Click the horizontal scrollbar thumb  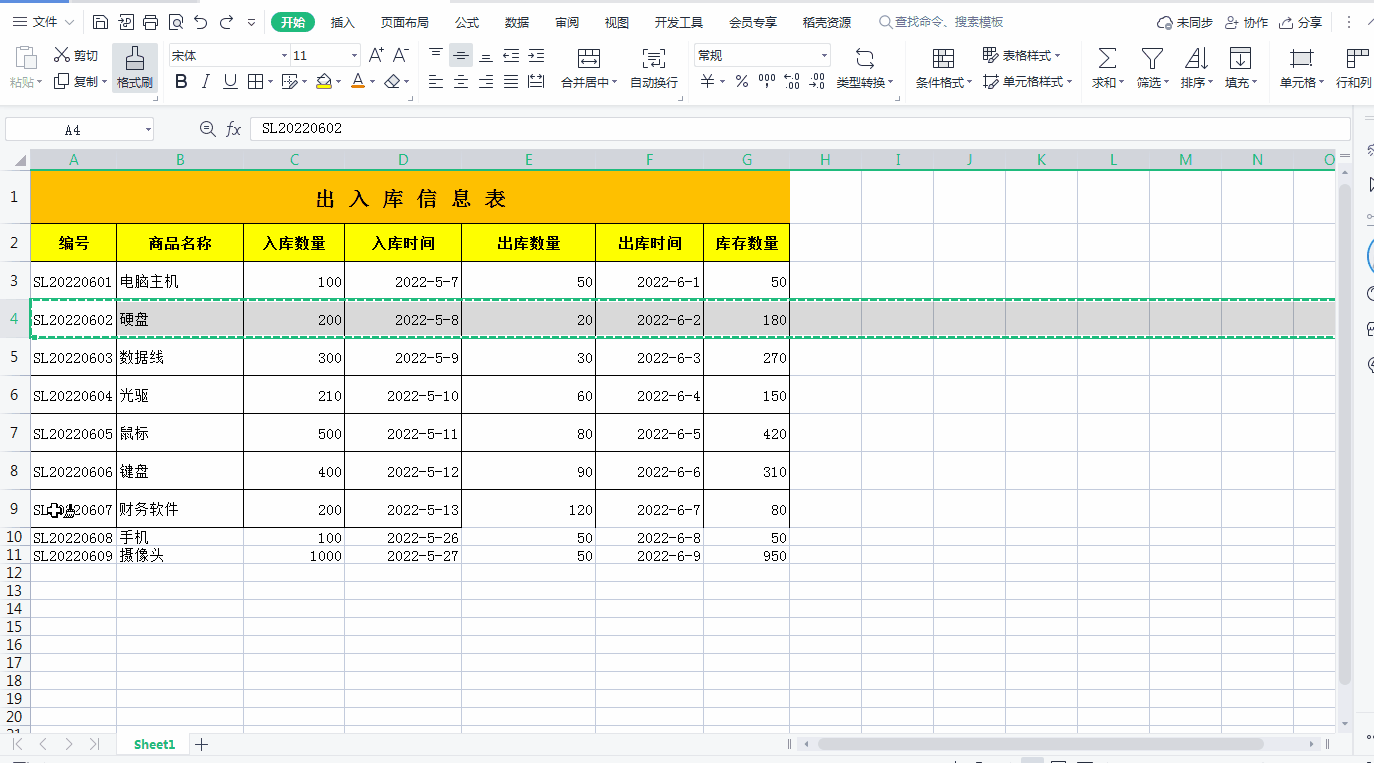tap(1040, 744)
